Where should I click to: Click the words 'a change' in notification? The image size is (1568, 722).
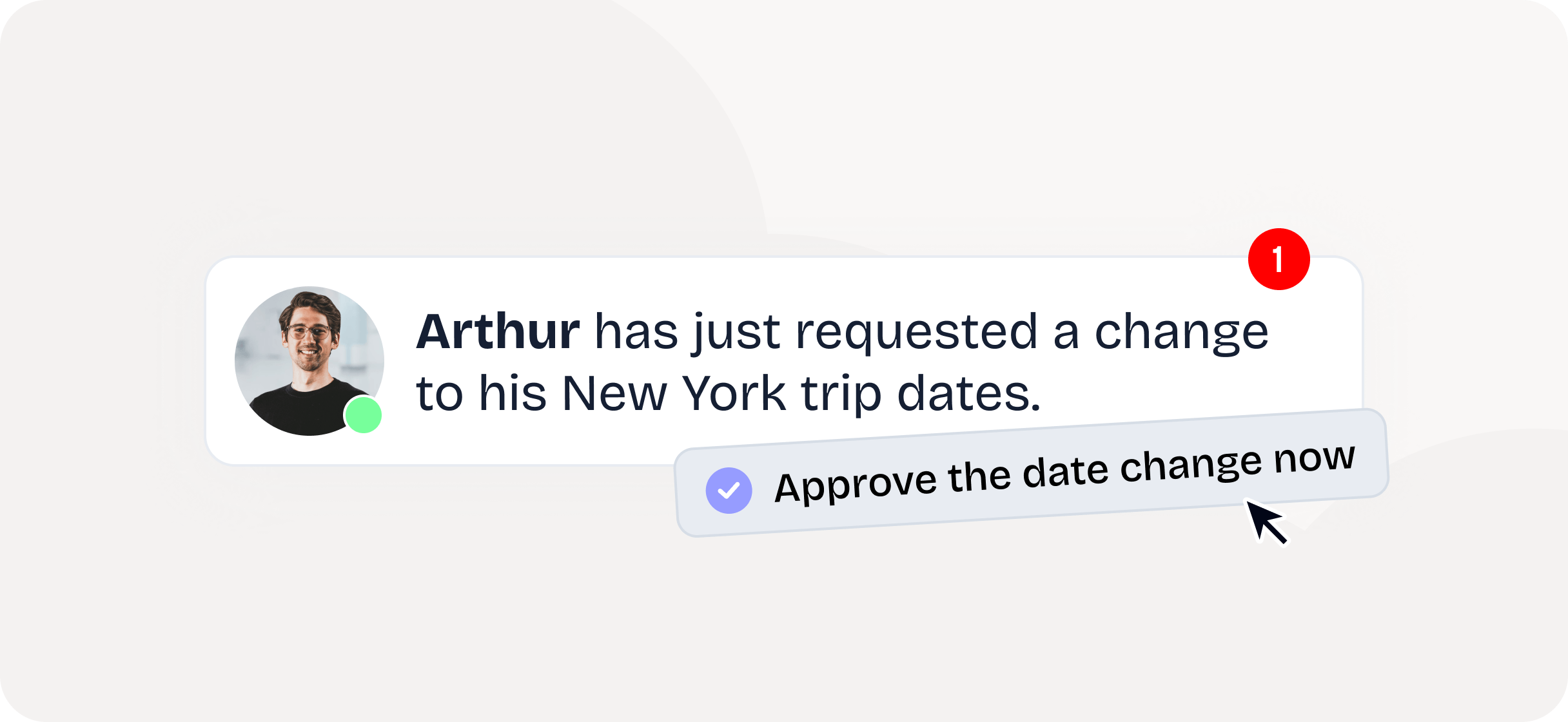1161,332
